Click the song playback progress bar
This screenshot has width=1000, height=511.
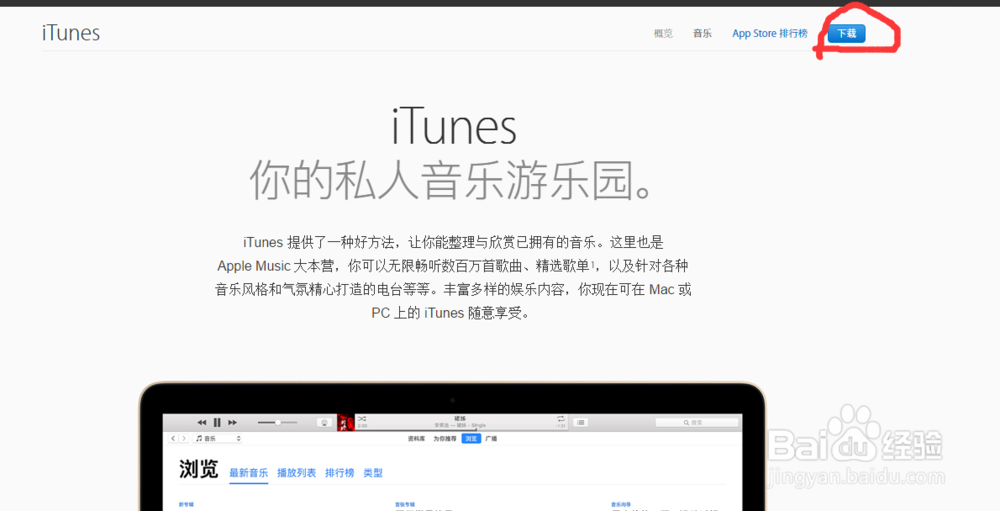[x=459, y=430]
